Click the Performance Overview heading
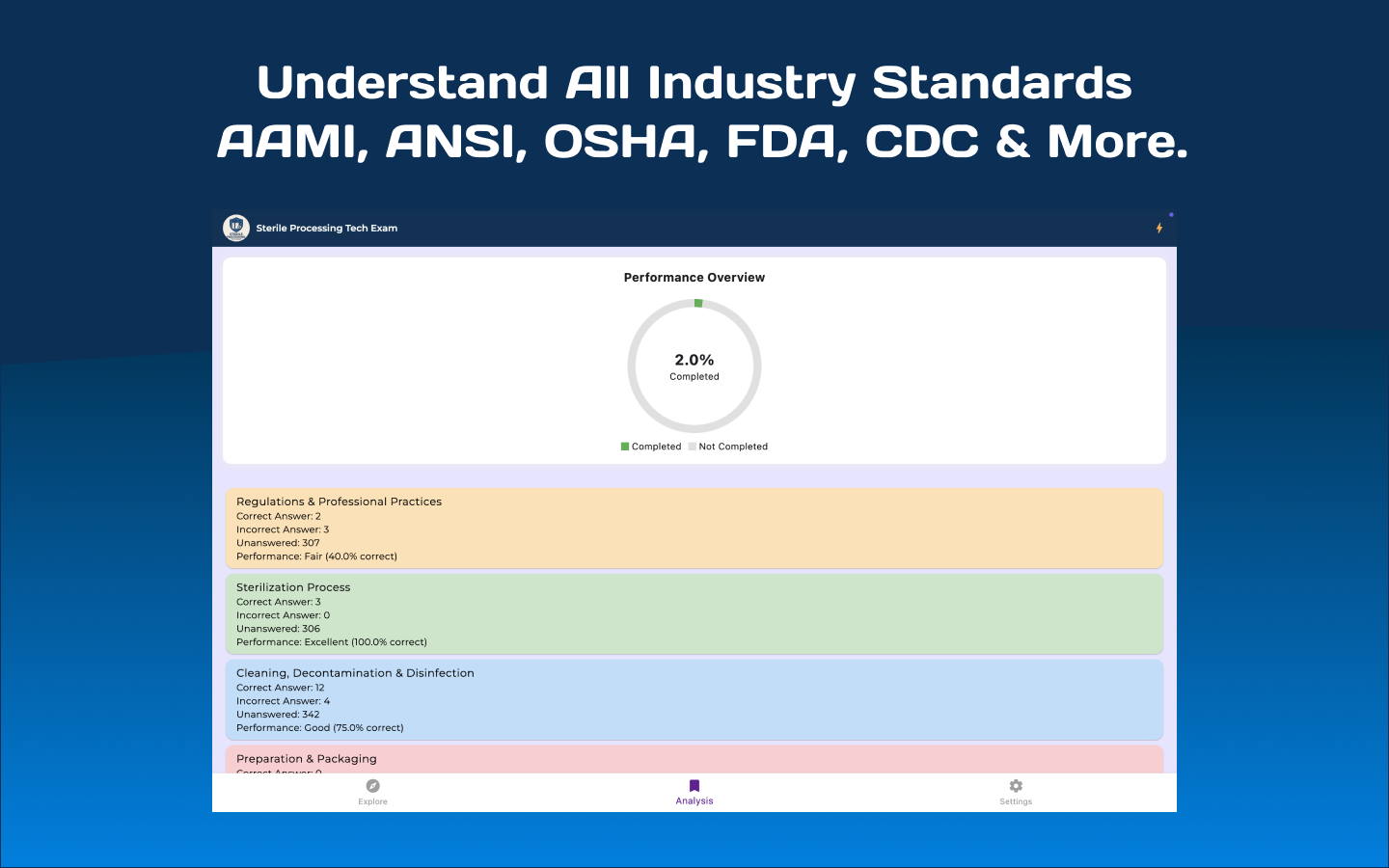This screenshot has height=868, width=1389. coord(694,278)
